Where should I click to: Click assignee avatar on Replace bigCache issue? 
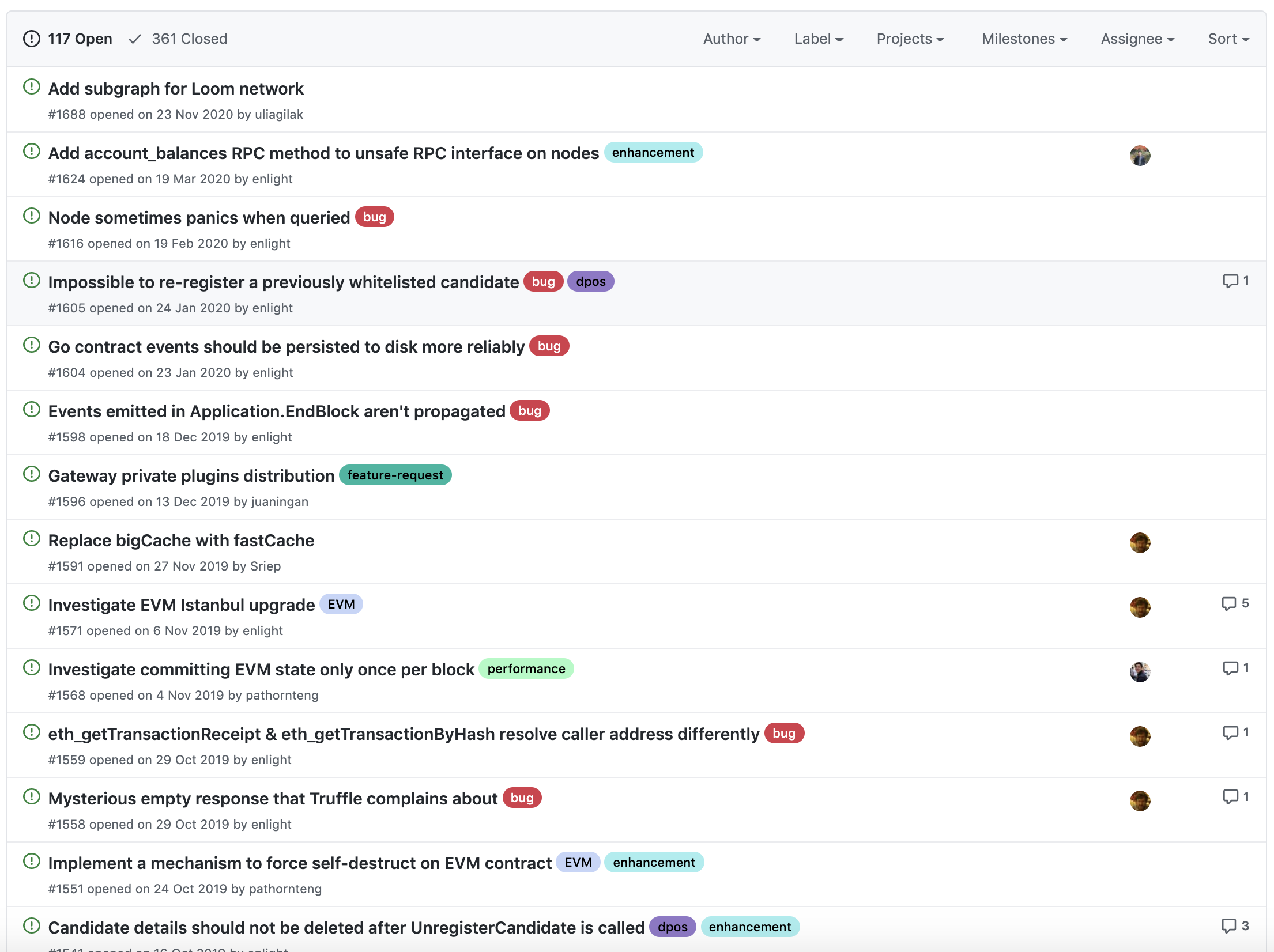1140,543
